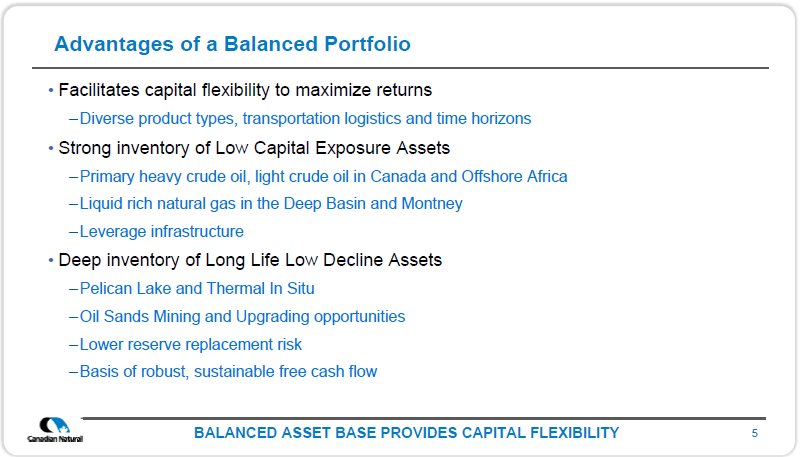Click Oil Sands Mining and Upgrading opportunities
800x457 pixels.
(x=242, y=317)
